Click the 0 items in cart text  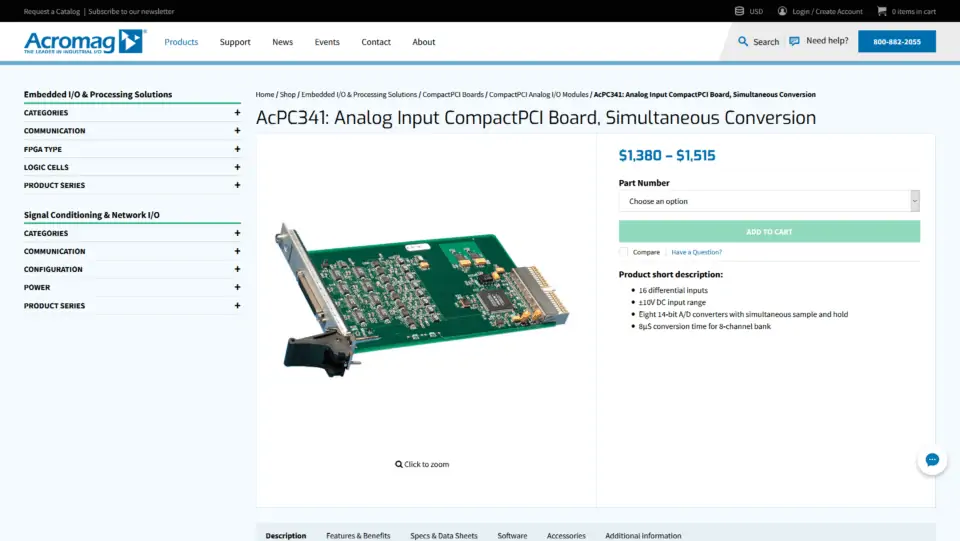[x=913, y=11]
